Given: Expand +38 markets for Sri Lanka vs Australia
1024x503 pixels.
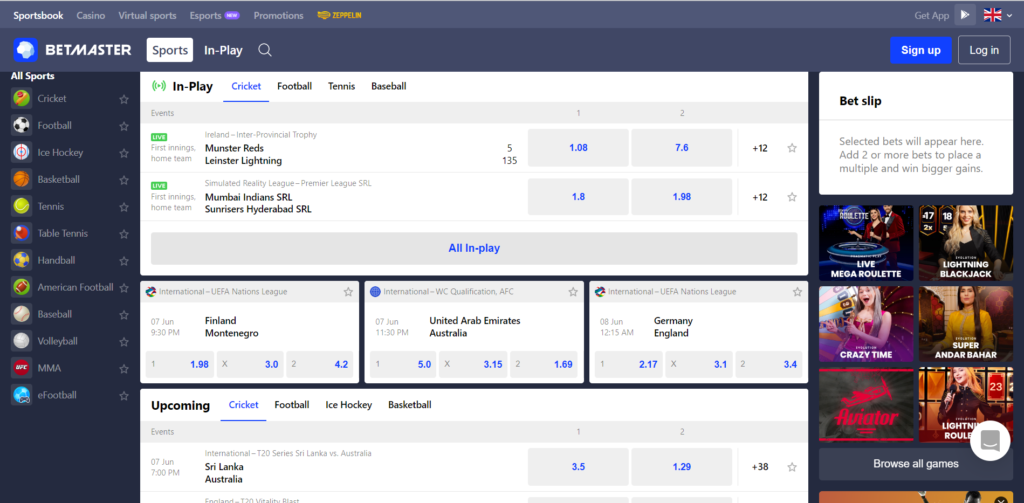Looking at the screenshot, I should pos(760,467).
